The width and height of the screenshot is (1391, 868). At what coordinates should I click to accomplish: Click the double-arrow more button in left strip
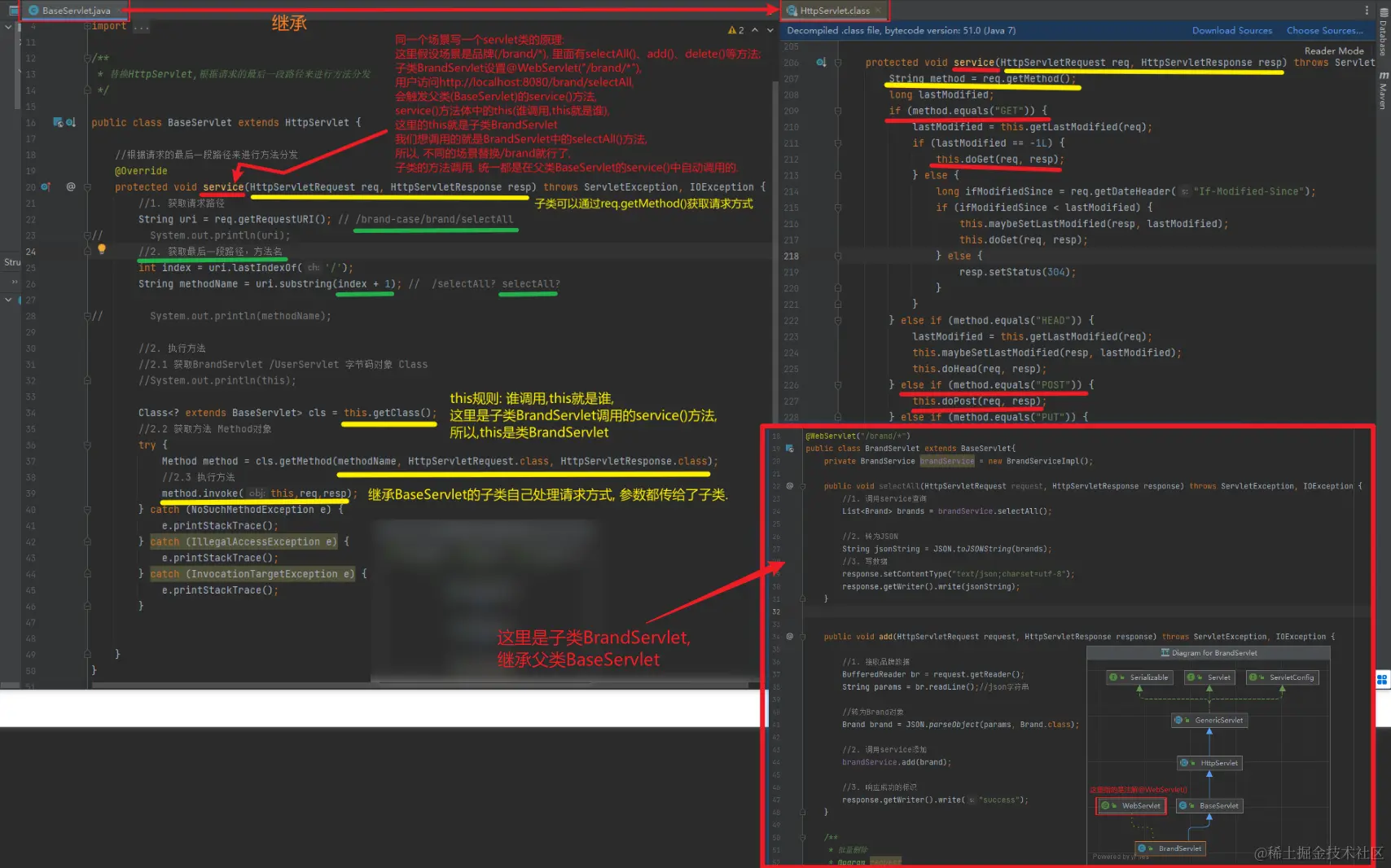14,282
